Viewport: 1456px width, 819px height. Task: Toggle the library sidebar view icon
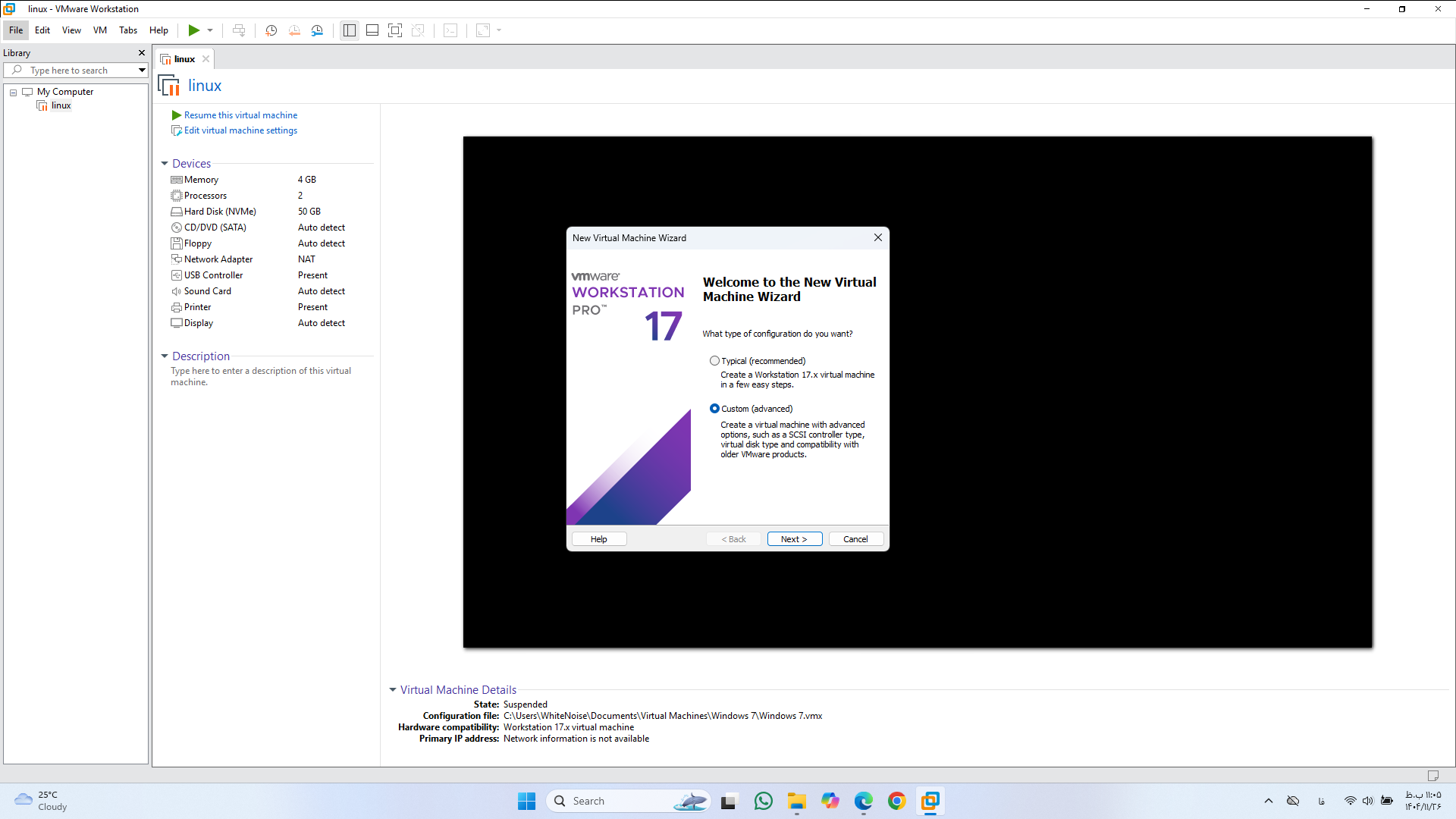349,30
